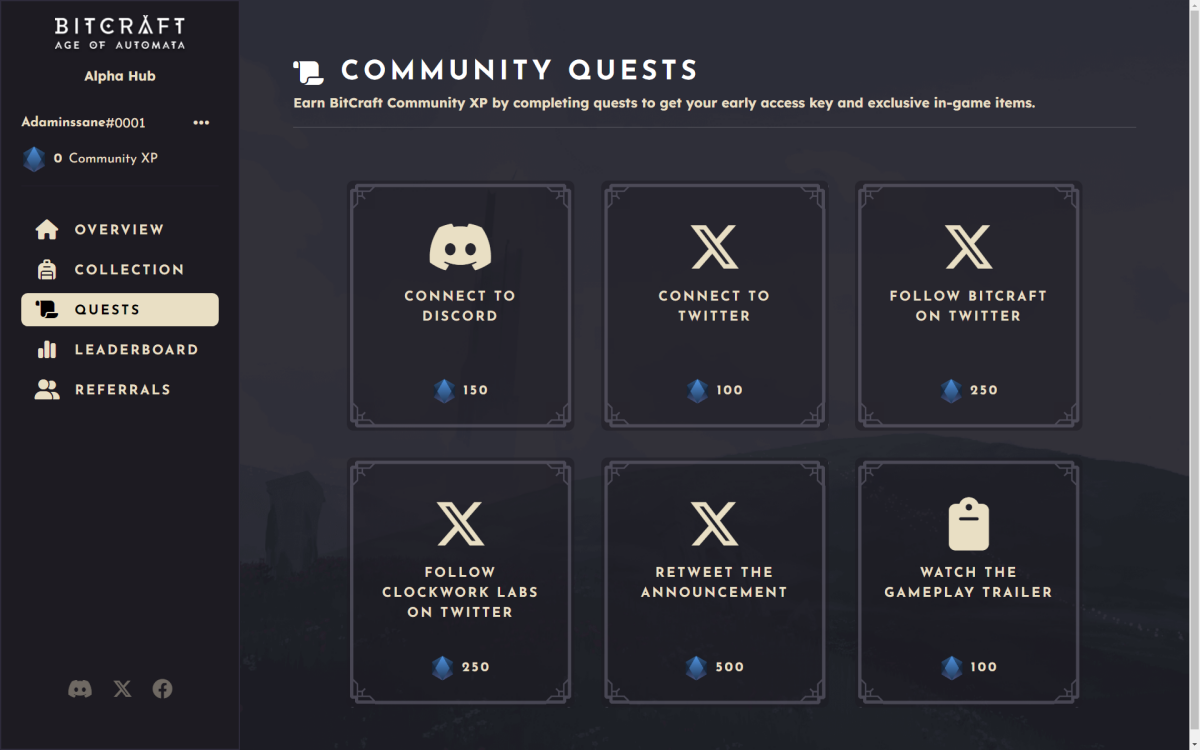Screen dimensions: 1200x750
Task: Click the home icon next to Overview
Action: pyautogui.click(x=47, y=229)
